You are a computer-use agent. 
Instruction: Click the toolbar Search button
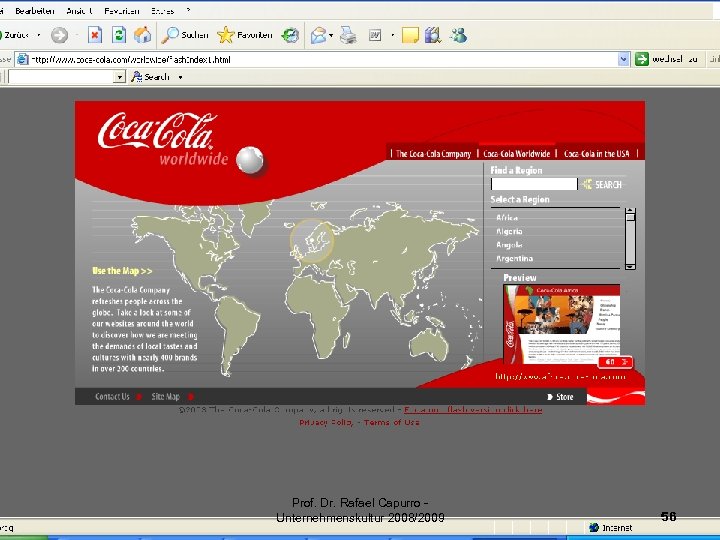(151, 77)
